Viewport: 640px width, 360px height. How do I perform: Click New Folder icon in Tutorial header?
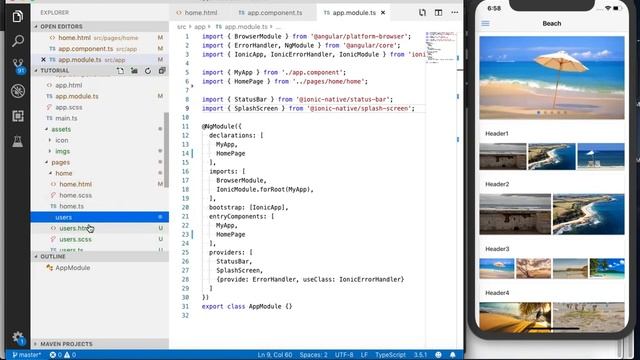134,71
